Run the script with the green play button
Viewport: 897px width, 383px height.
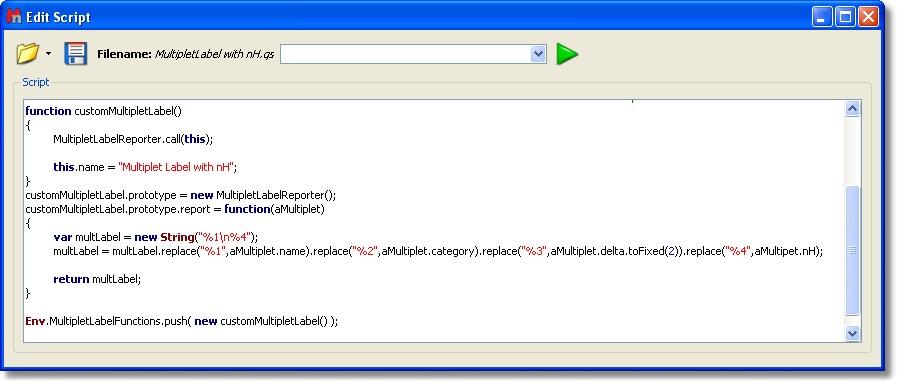click(x=567, y=54)
